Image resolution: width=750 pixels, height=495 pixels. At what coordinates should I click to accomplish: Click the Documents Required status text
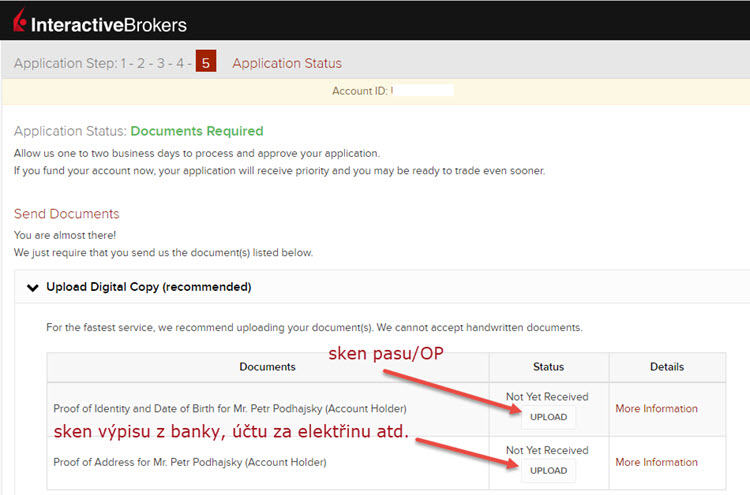click(197, 131)
